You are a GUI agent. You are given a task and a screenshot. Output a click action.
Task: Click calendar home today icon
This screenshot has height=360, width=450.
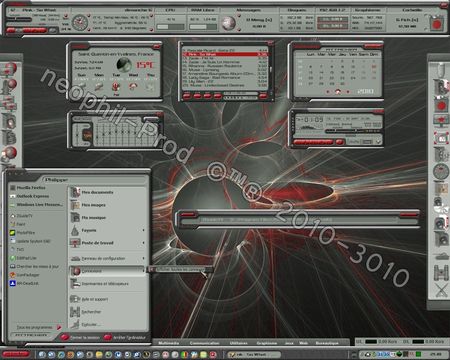click(338, 91)
